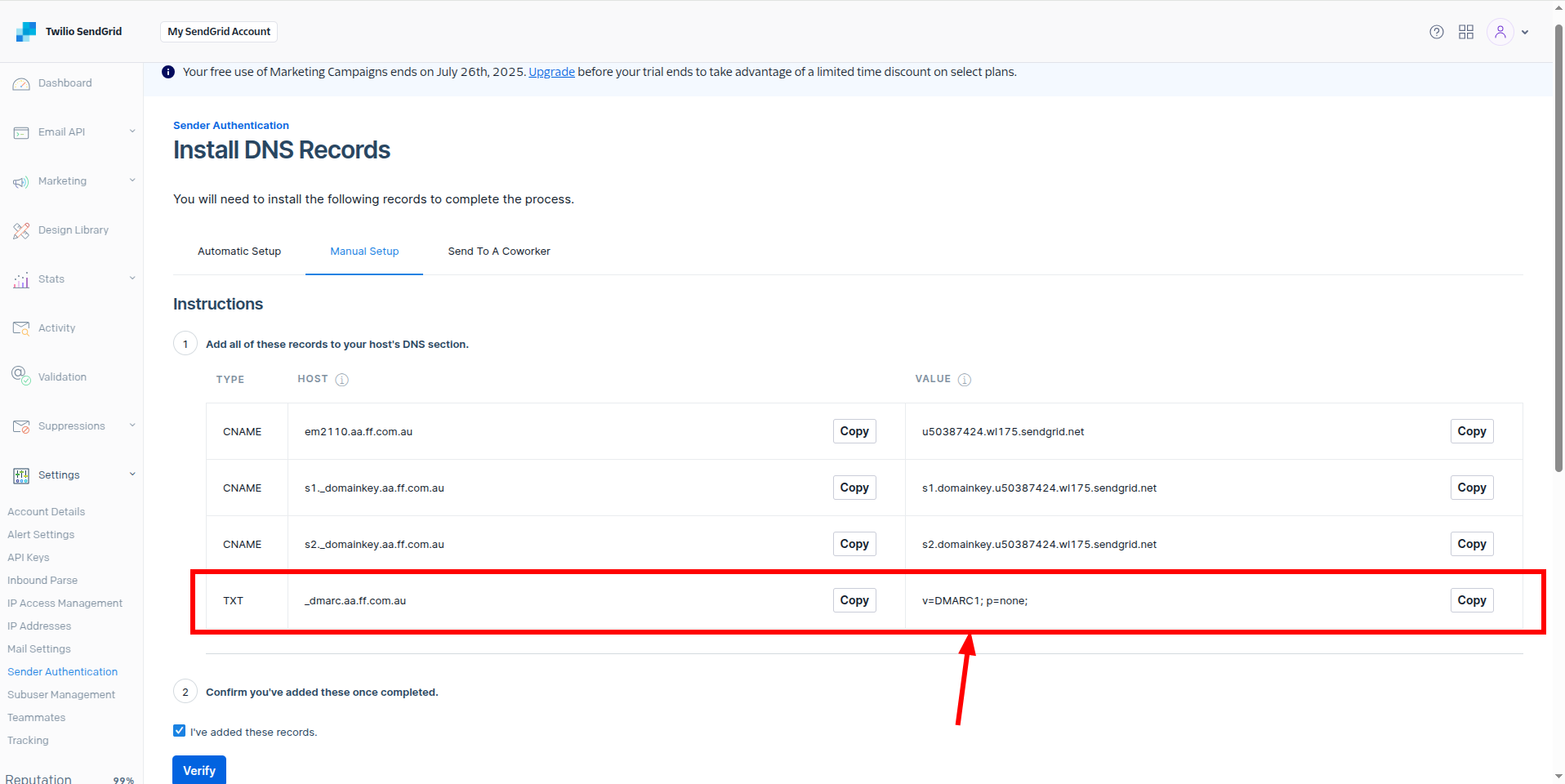This screenshot has height=784, width=1565.
Task: Copy value v=DMARC1; p=none;
Action: pyautogui.click(x=1472, y=600)
